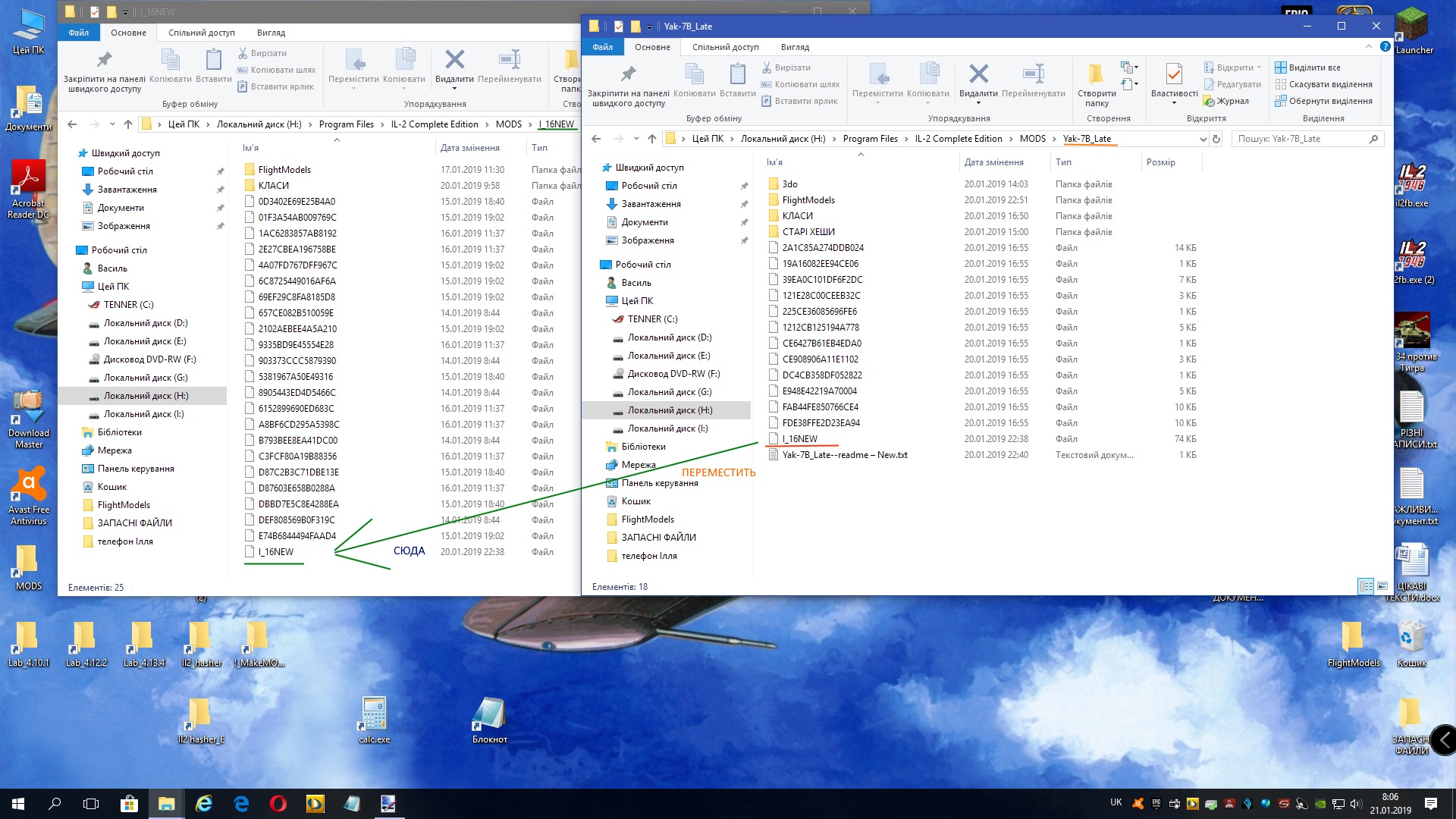The width and height of the screenshot is (1456, 819).
Task: Select I_16NEW file in Yak-7B_Late folder
Action: pyautogui.click(x=800, y=439)
